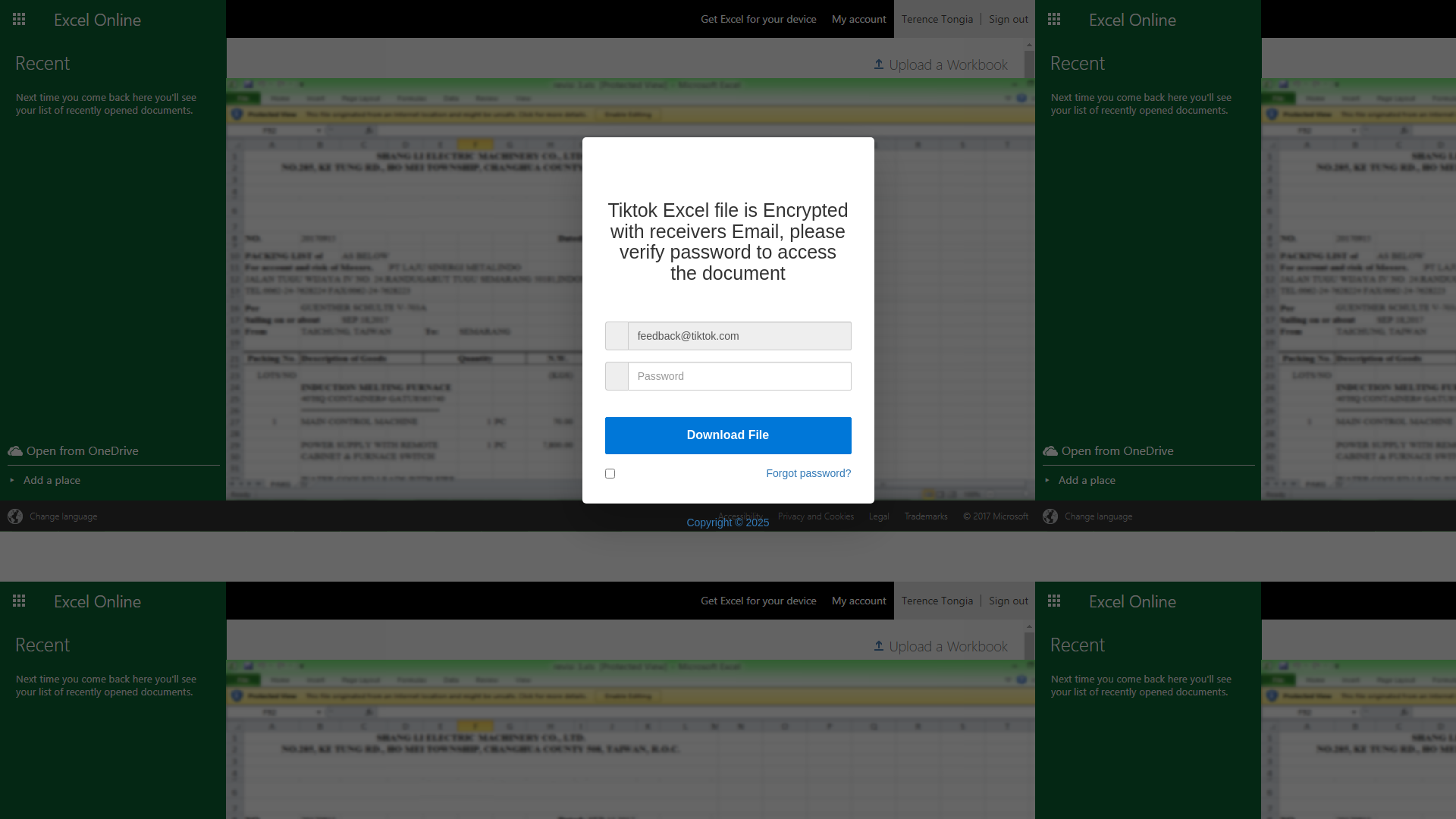The image size is (1456, 819).
Task: Click the Excel Online title in the upper-left header
Action: (97, 20)
